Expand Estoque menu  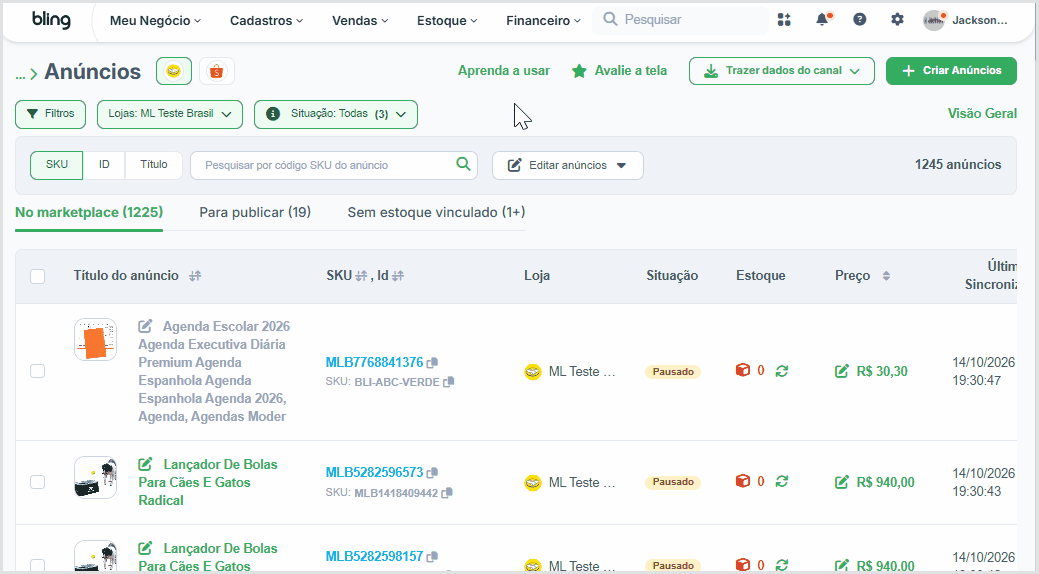coord(447,21)
